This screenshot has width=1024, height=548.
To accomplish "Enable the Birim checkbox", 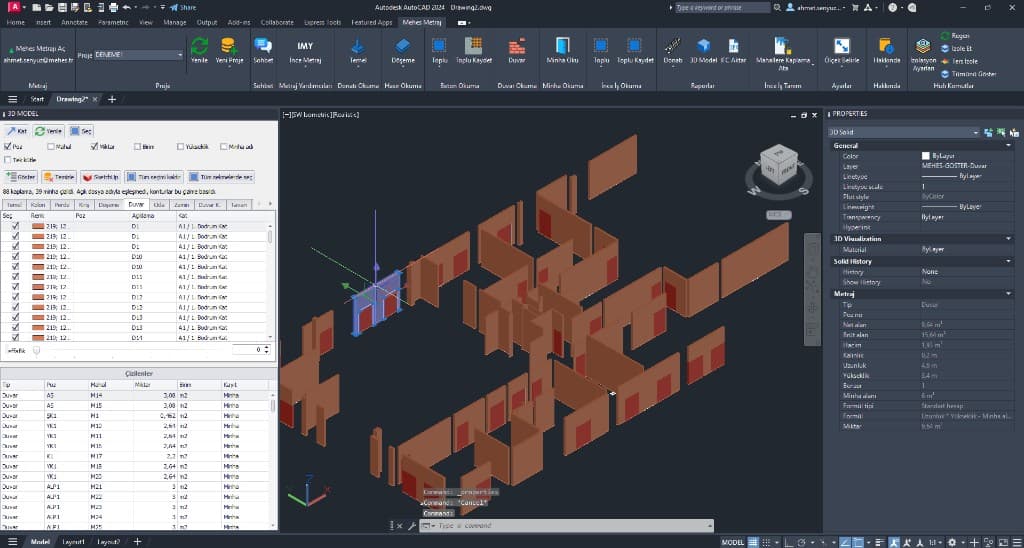I will point(137,146).
